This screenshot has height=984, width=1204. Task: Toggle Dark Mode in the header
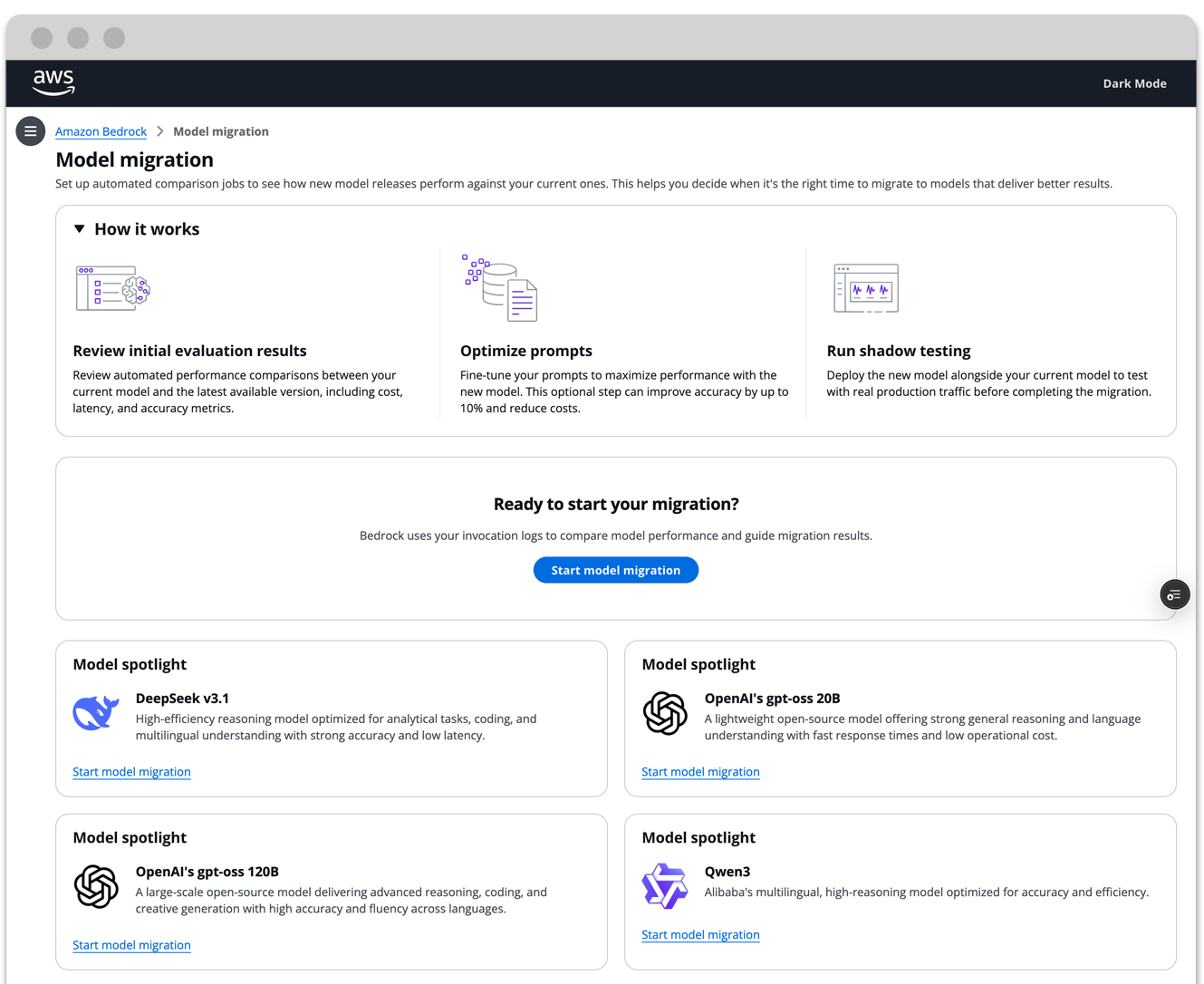[x=1134, y=83]
